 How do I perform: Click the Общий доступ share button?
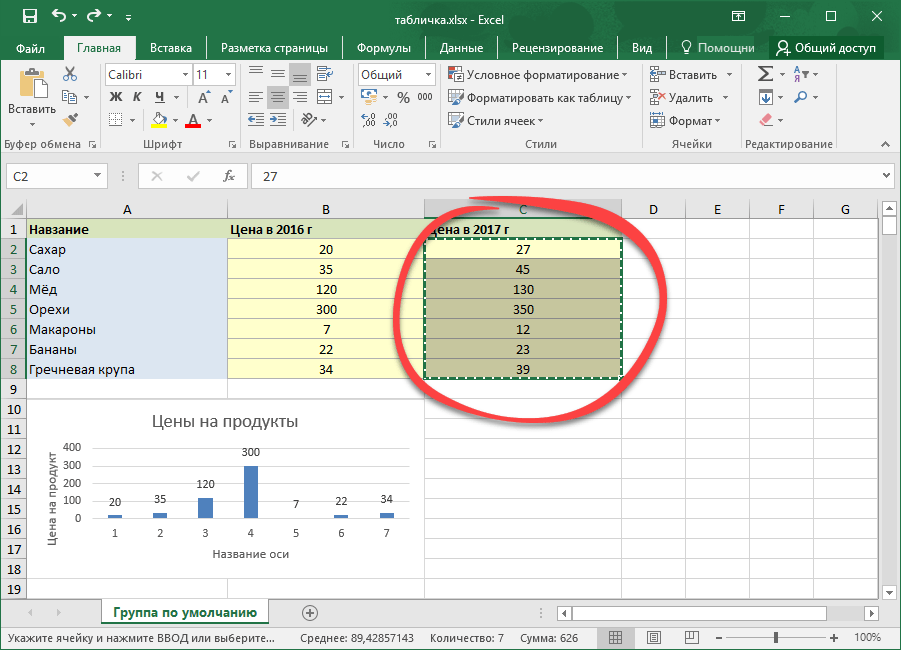click(x=826, y=48)
